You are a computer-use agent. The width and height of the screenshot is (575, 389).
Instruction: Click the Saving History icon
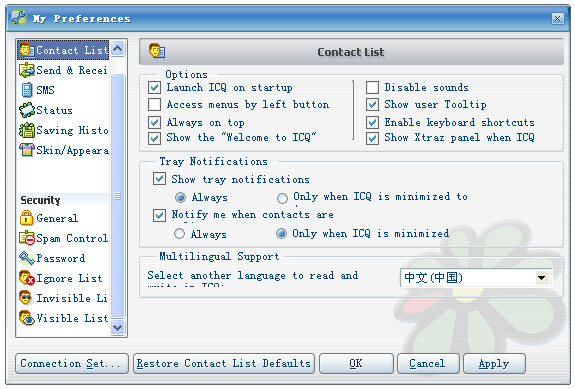click(26, 130)
